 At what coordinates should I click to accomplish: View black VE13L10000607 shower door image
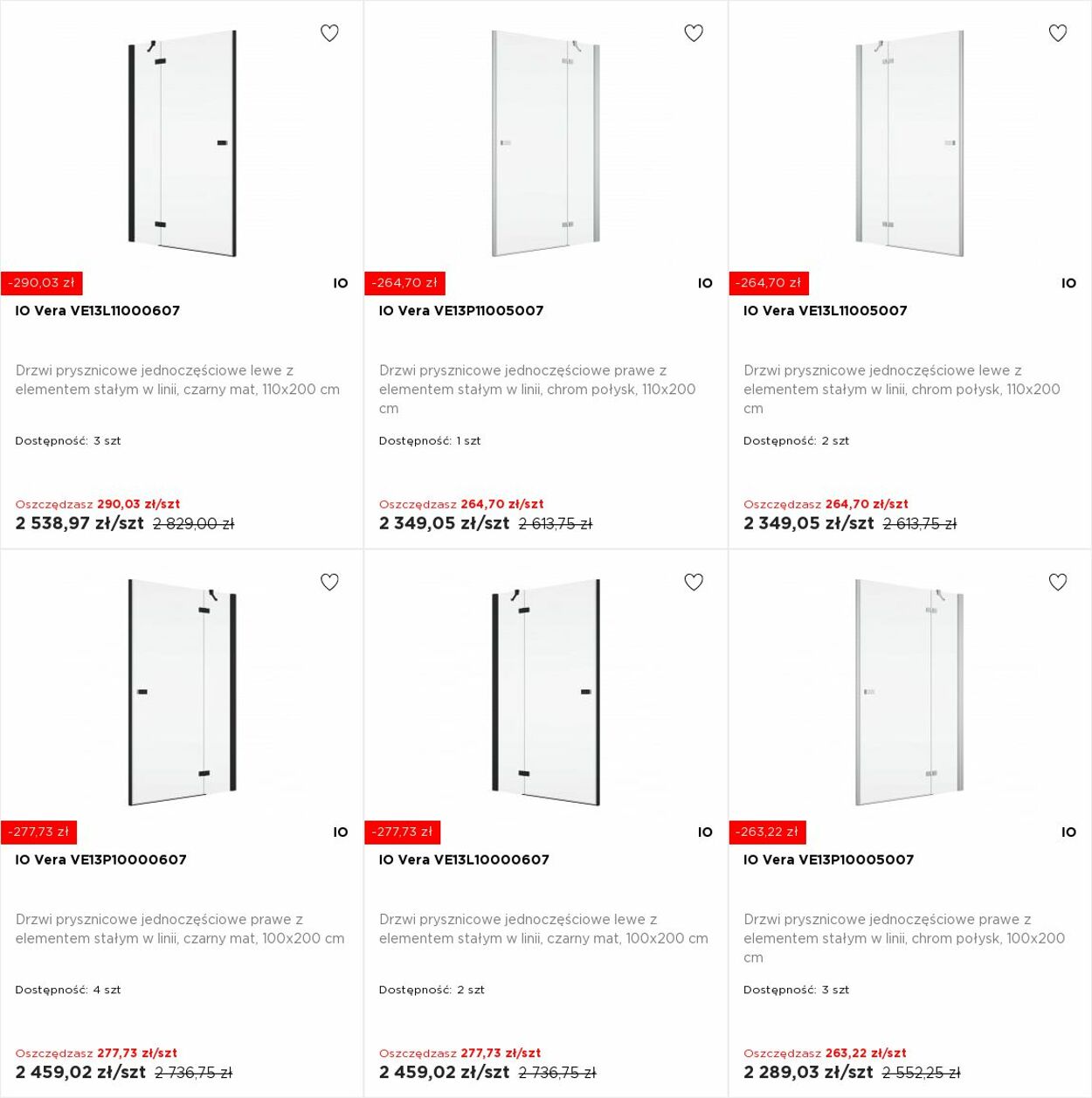click(x=546, y=692)
